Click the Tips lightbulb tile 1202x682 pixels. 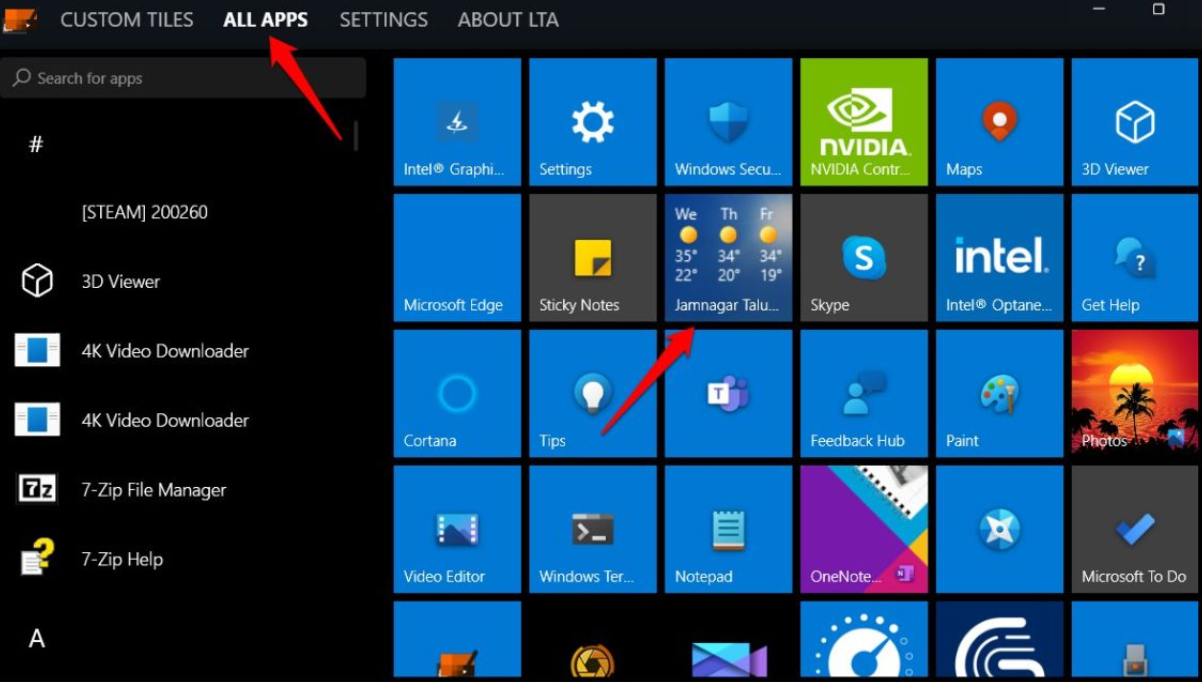[593, 394]
